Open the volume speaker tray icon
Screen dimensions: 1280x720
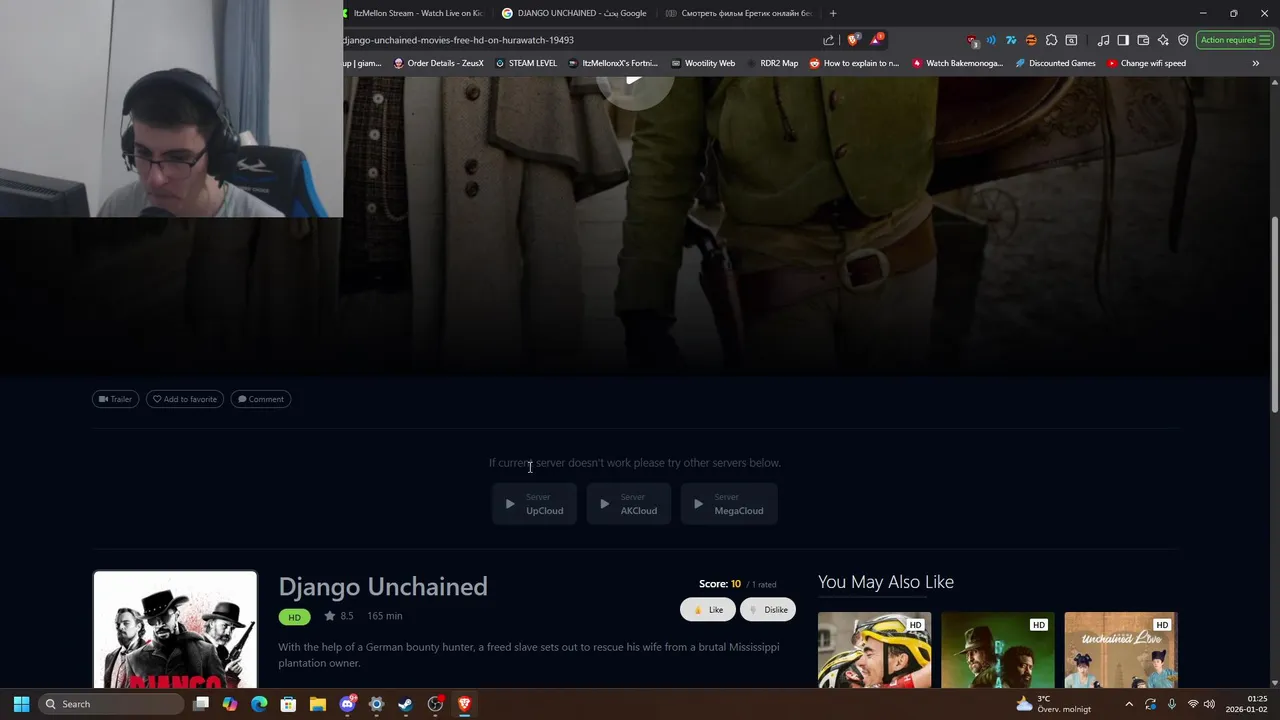click(x=1209, y=704)
